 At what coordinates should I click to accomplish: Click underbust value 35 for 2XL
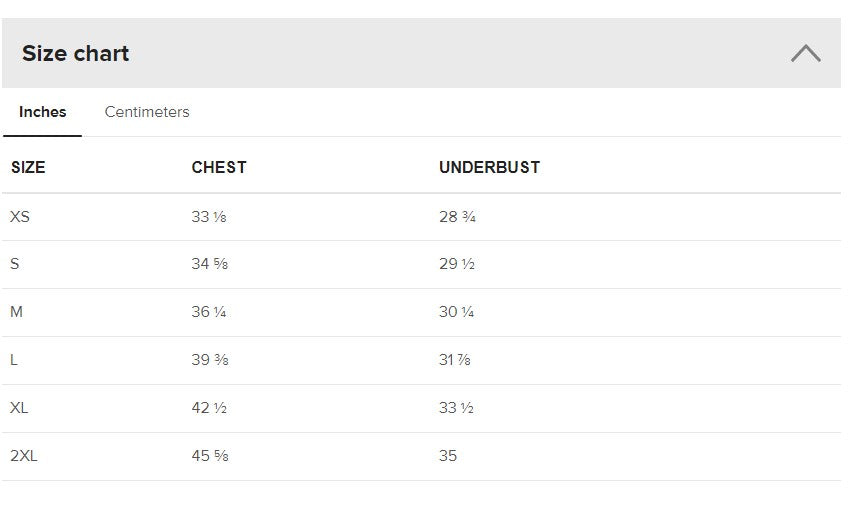pyautogui.click(x=448, y=456)
